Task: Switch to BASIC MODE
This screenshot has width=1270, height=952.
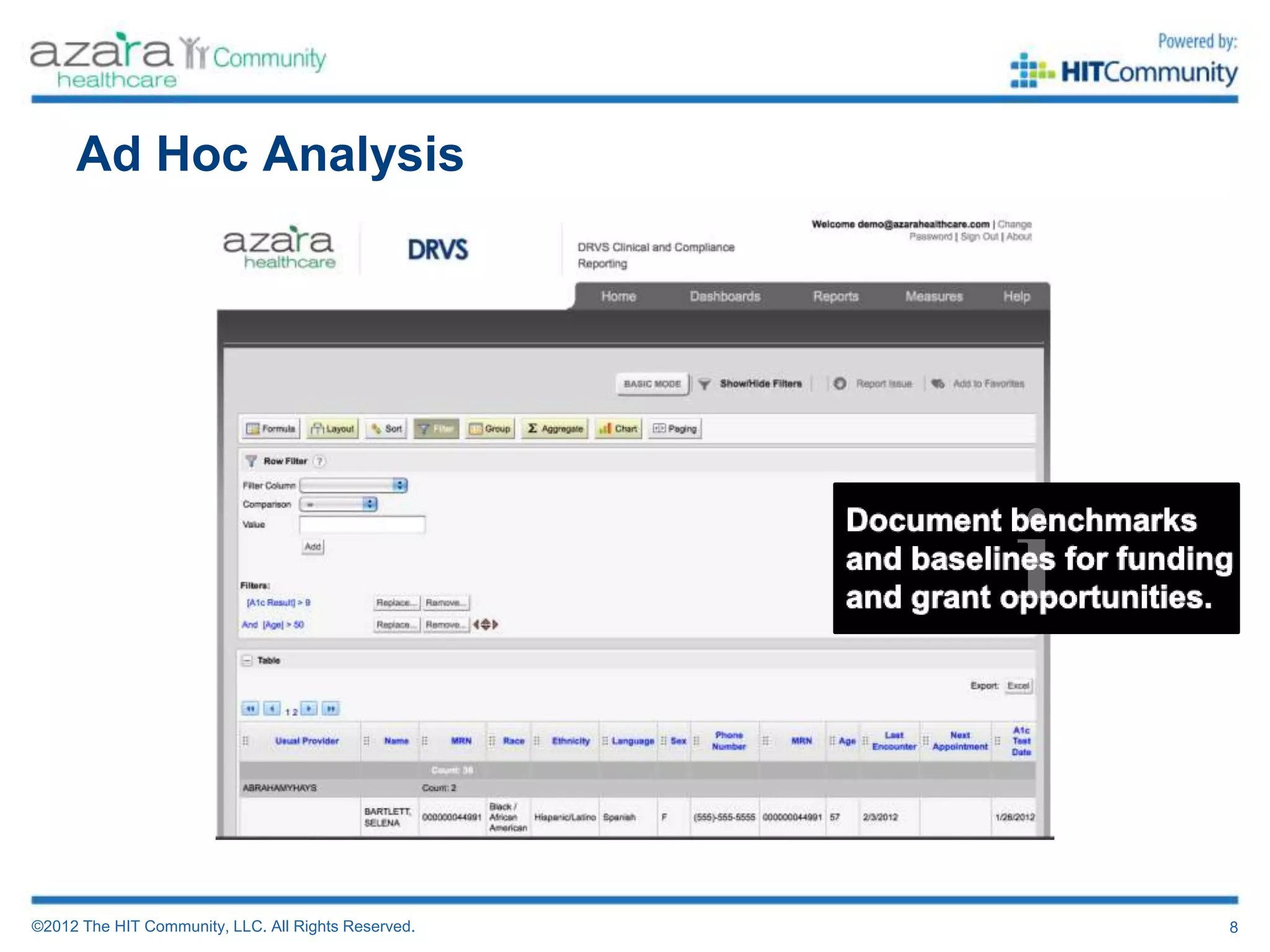Action: point(652,384)
